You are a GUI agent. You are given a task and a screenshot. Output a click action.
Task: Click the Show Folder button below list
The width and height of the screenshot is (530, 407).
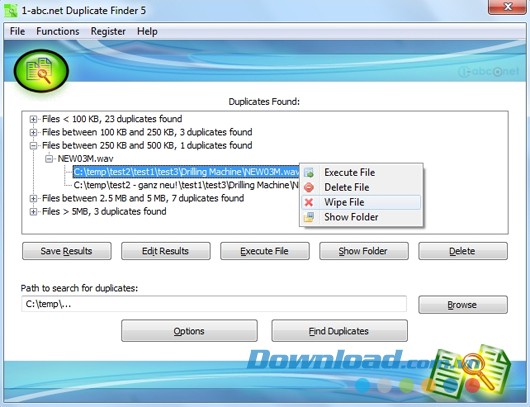[364, 251]
